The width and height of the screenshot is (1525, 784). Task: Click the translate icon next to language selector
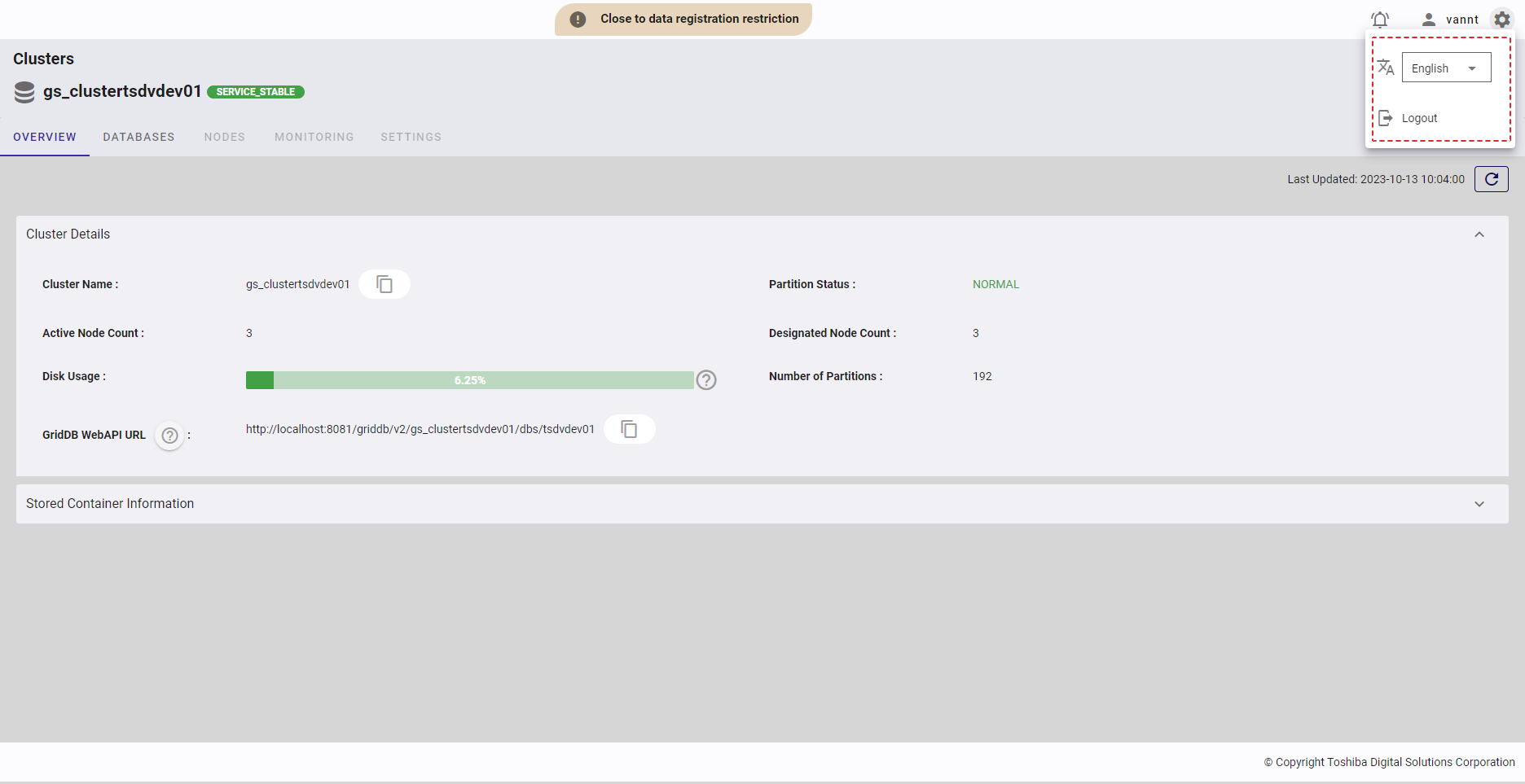tap(1386, 68)
